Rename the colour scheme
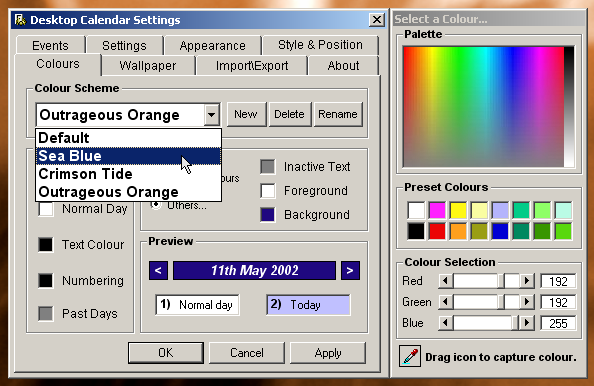Image resolution: width=594 pixels, height=386 pixels. coord(338,114)
